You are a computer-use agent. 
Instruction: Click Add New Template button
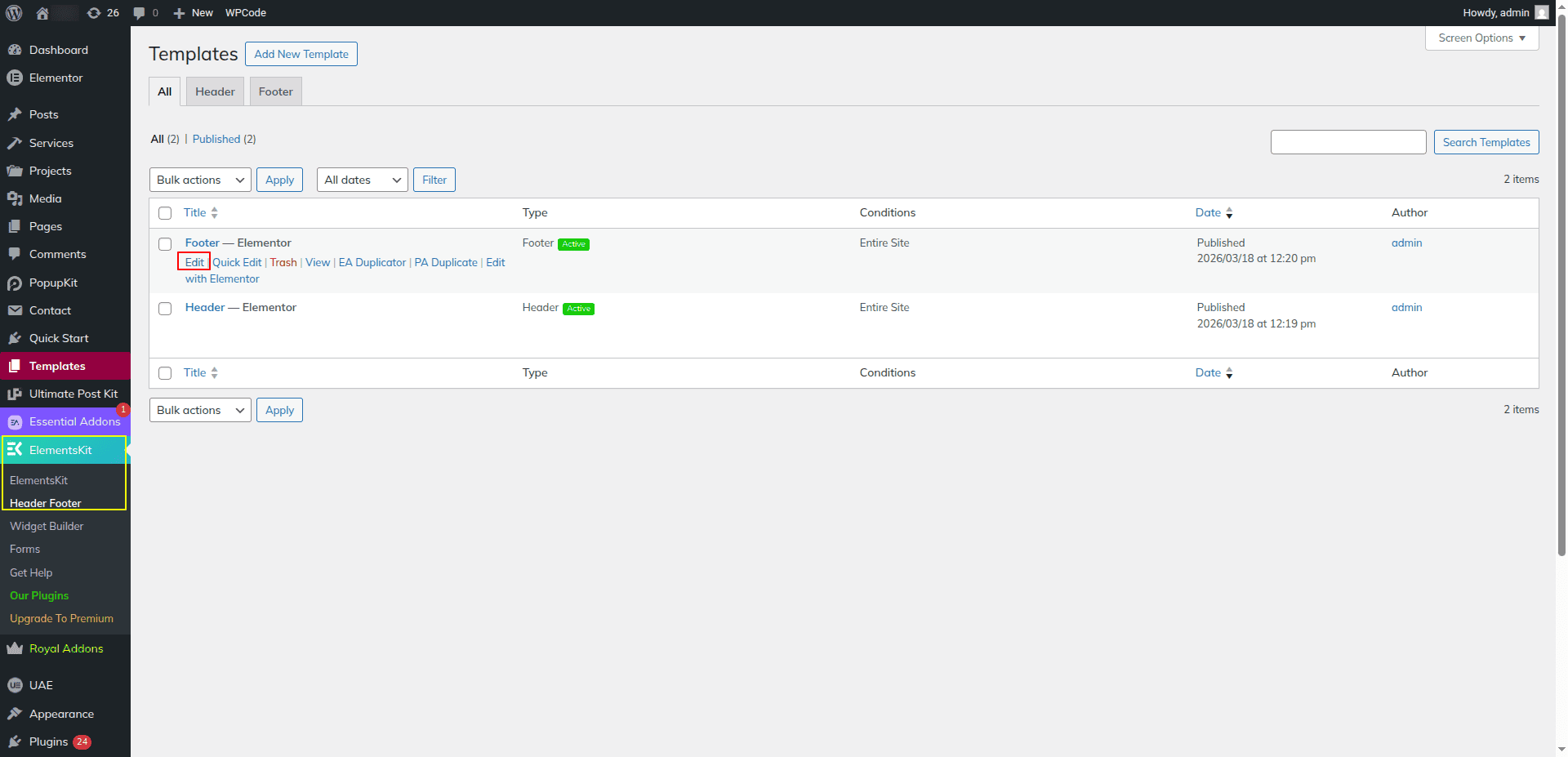301,54
